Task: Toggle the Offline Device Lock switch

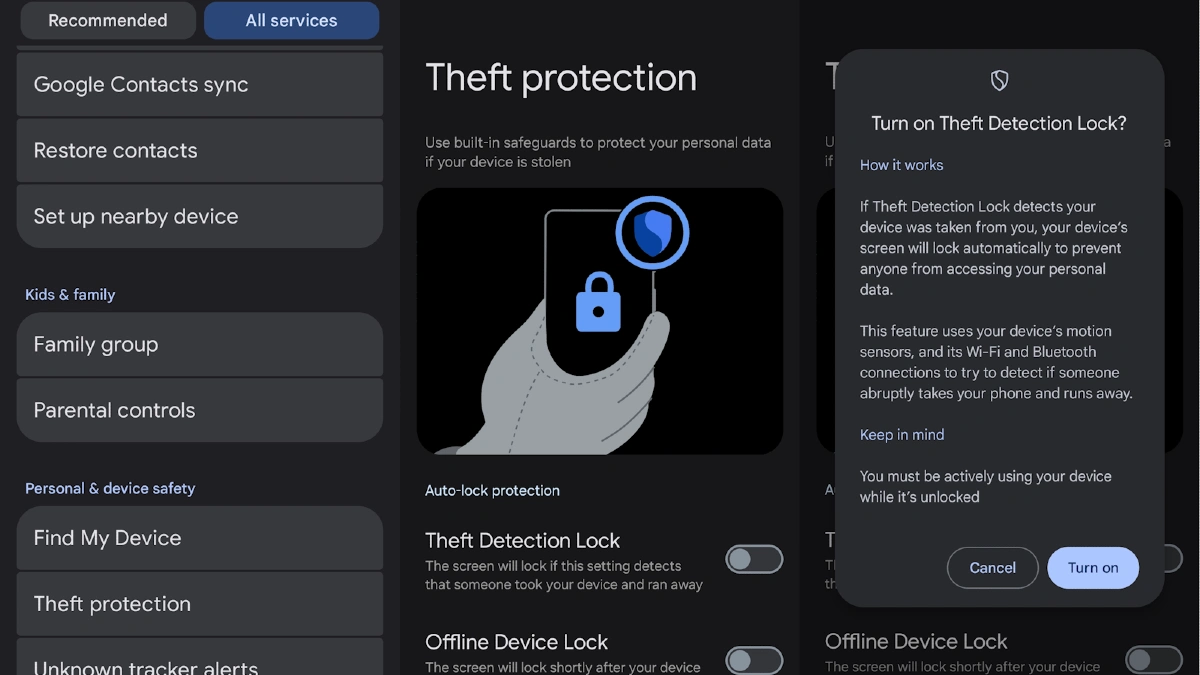Action: tap(754, 660)
